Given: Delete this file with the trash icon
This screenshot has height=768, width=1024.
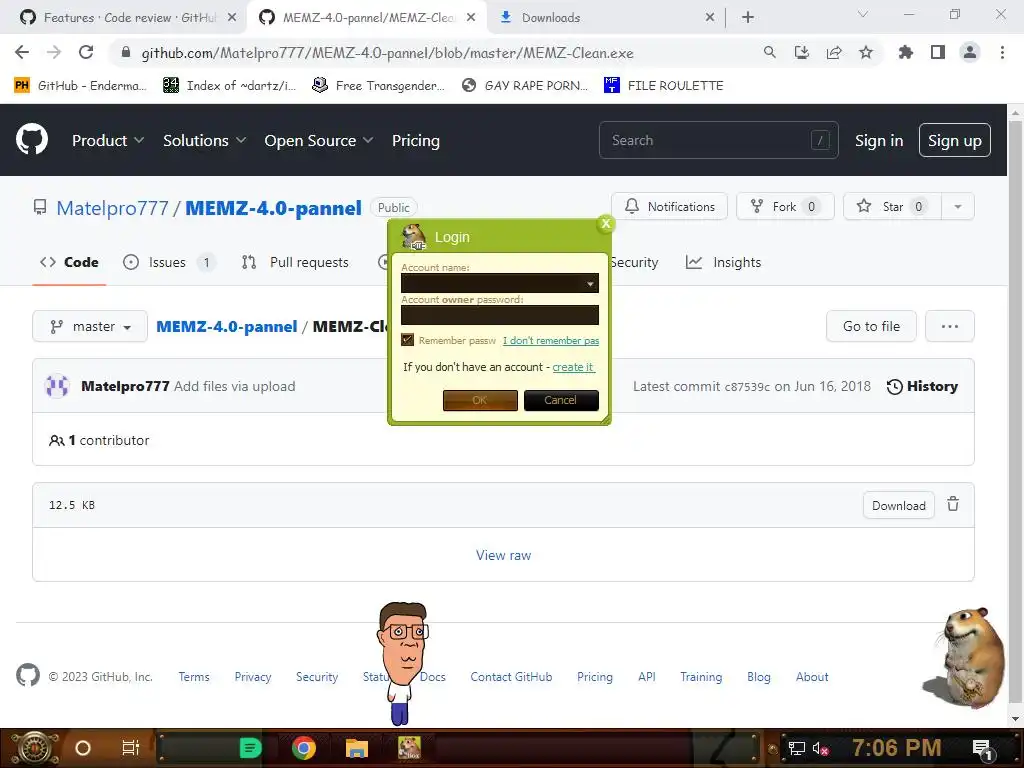Looking at the screenshot, I should [953, 504].
